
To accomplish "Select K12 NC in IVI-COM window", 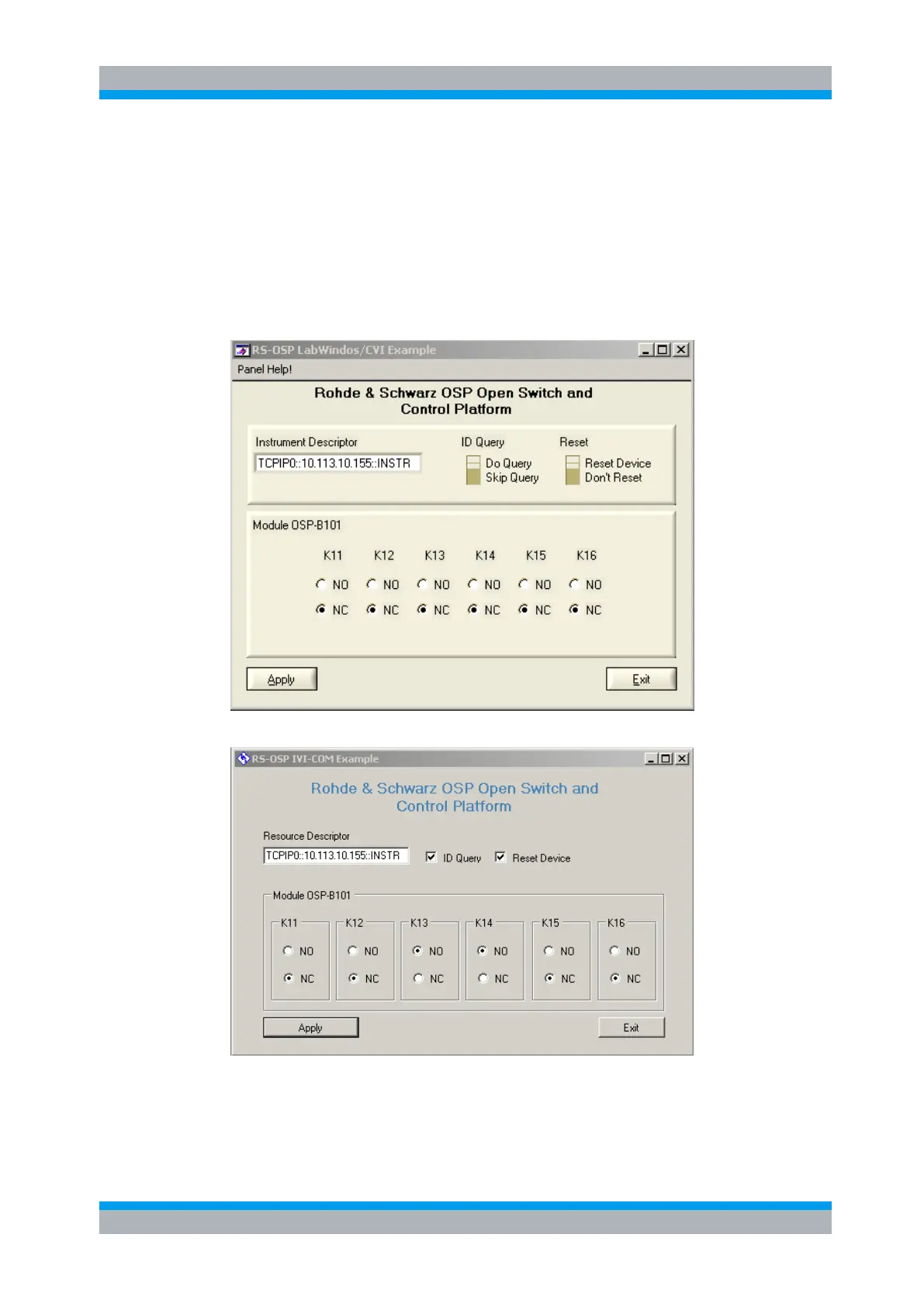I will [353, 978].
